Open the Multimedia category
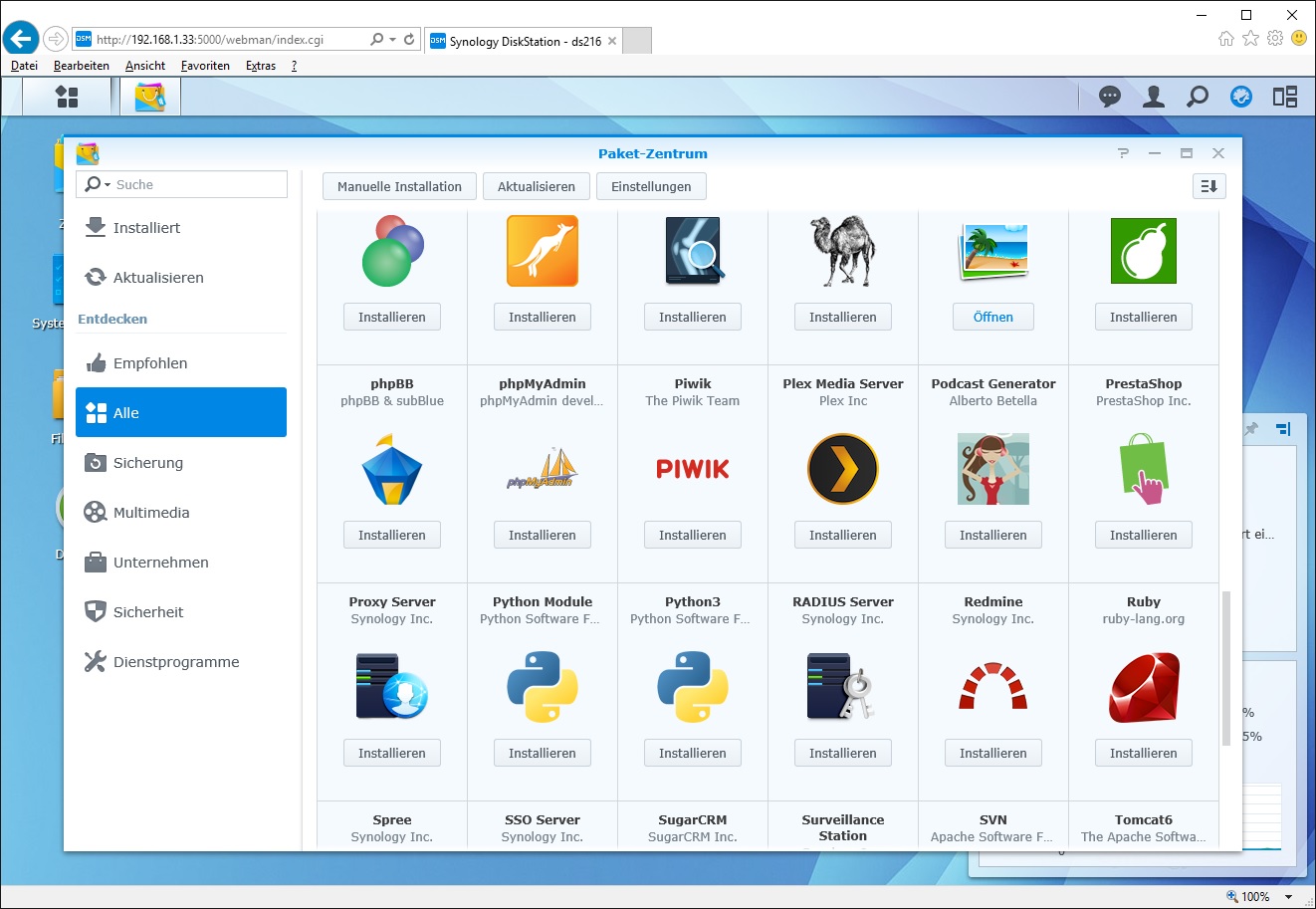 point(181,513)
